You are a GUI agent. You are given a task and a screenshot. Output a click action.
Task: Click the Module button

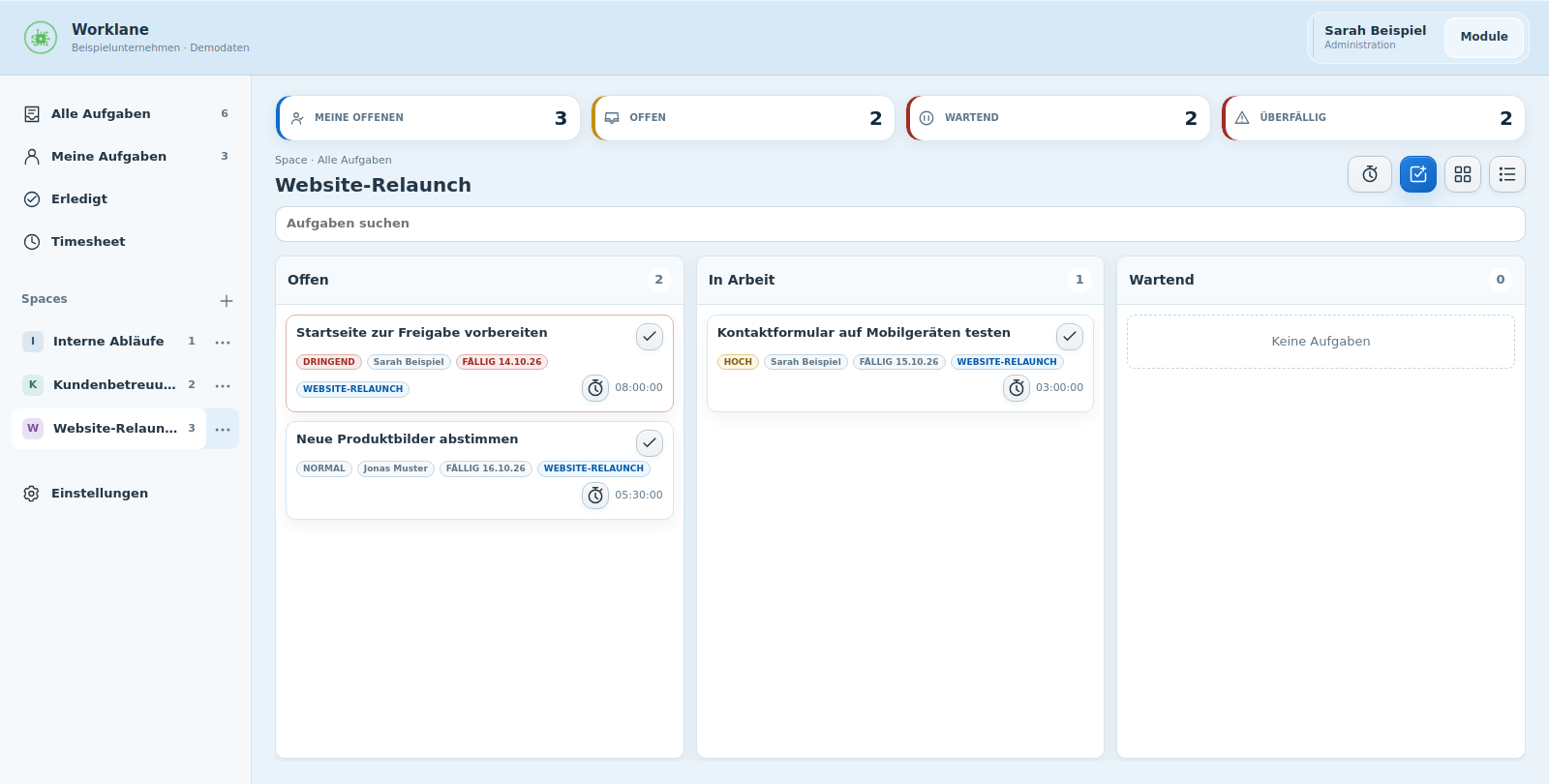(1484, 37)
